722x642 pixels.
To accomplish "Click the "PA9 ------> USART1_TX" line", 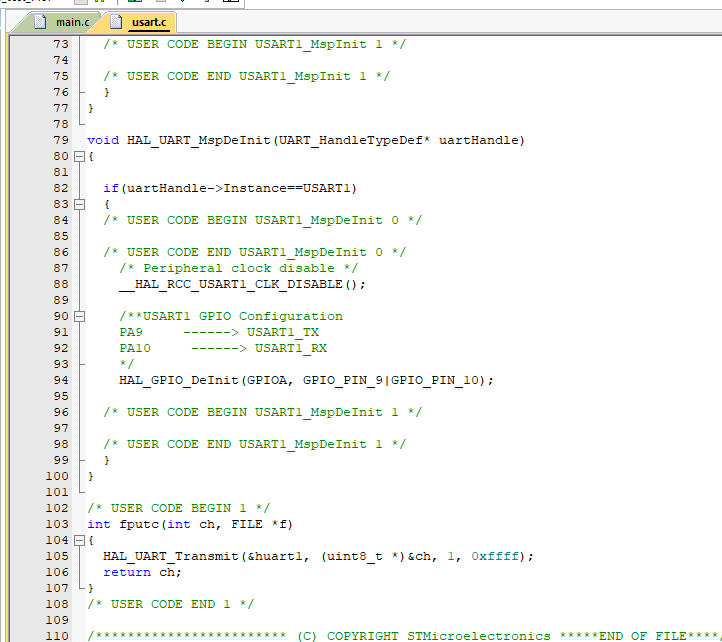I will coord(219,332).
